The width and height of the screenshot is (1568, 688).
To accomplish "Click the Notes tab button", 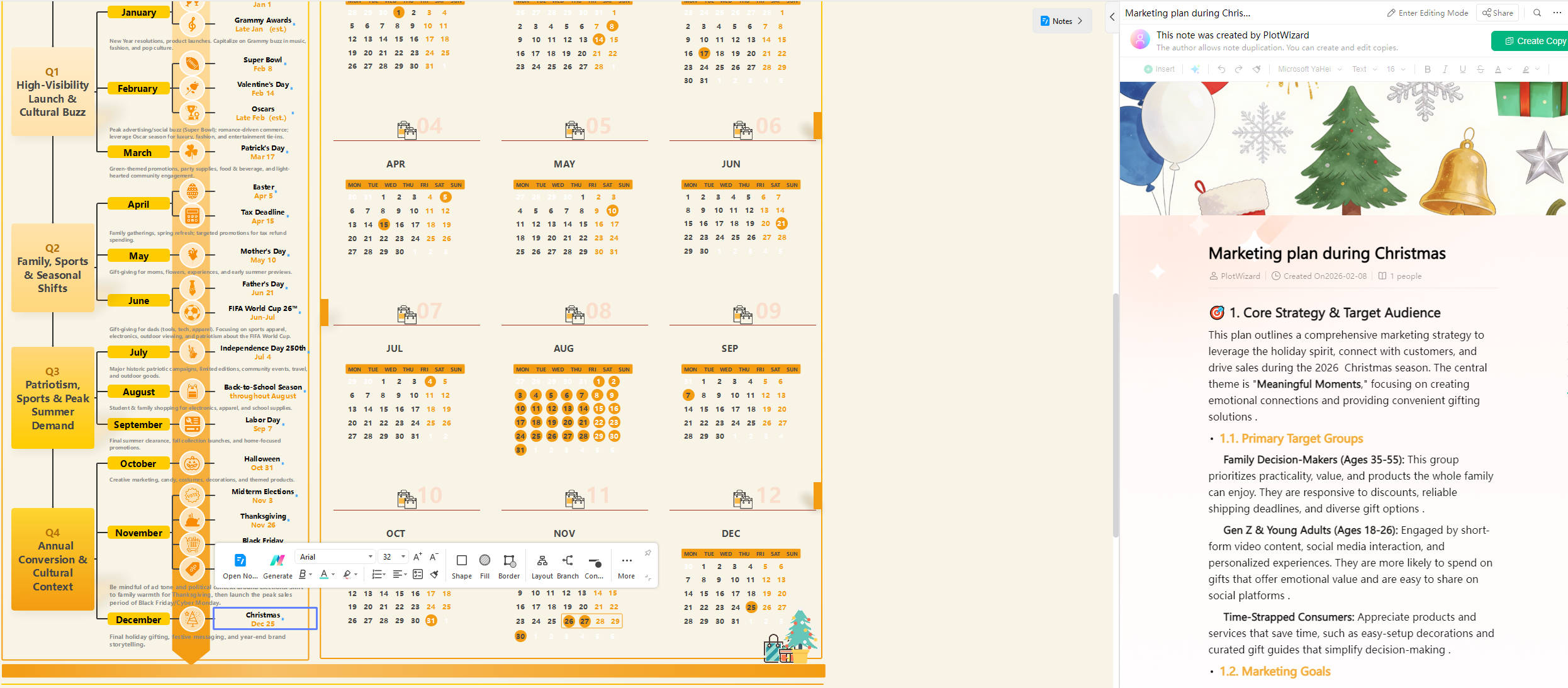I will tap(1061, 21).
